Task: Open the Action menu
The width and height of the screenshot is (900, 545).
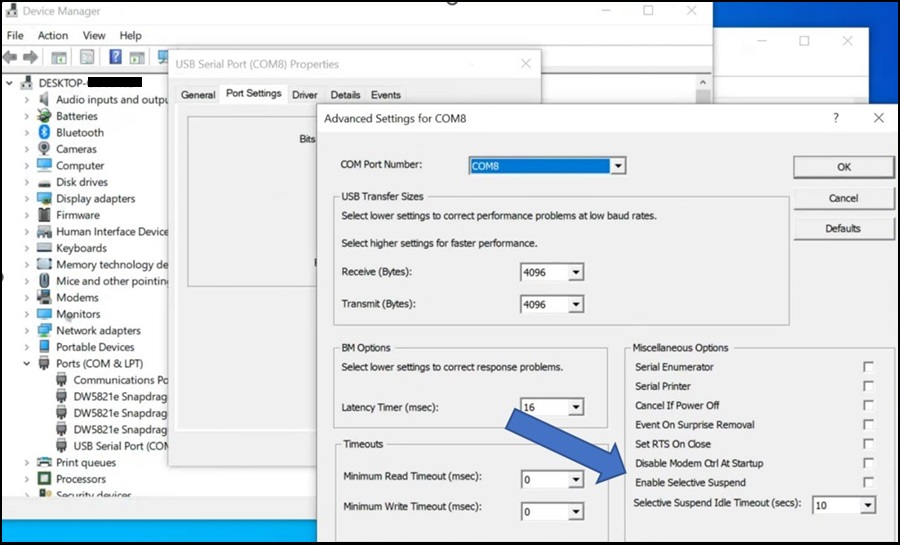Action: (x=53, y=35)
